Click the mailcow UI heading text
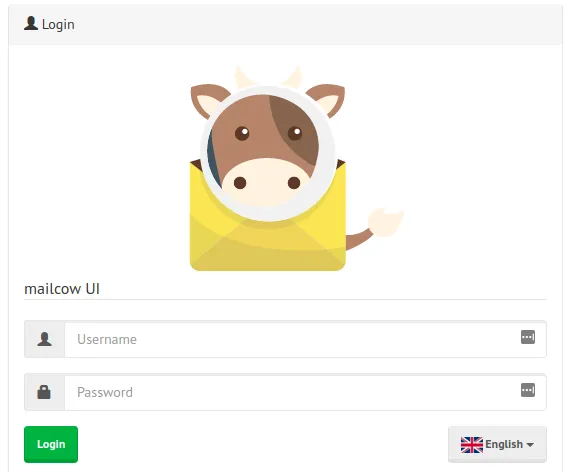Screen dimensions: 574x472 [62, 289]
